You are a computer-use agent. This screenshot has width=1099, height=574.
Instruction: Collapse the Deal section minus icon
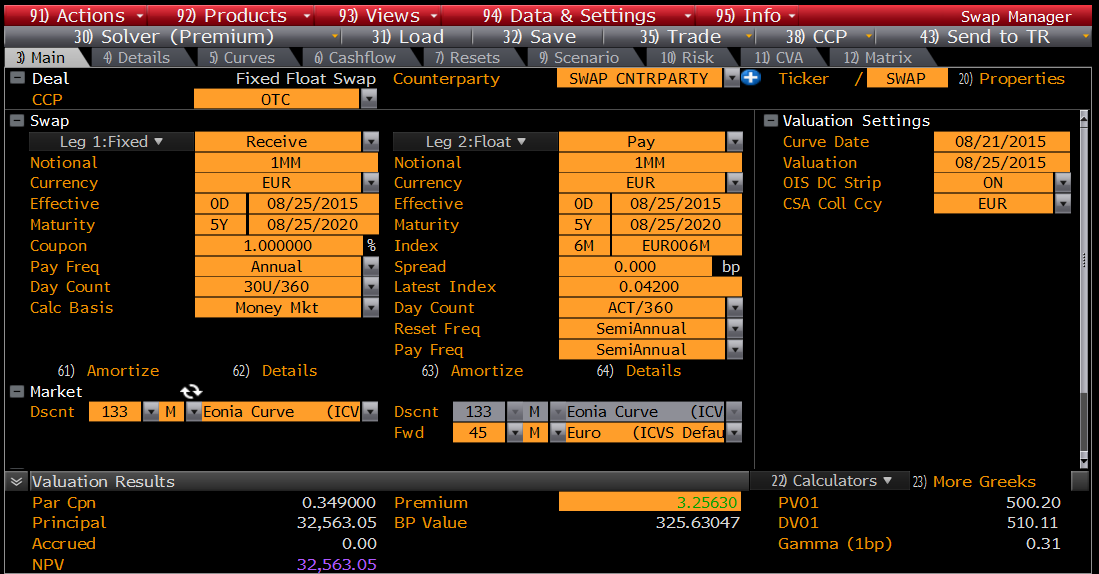[17, 79]
